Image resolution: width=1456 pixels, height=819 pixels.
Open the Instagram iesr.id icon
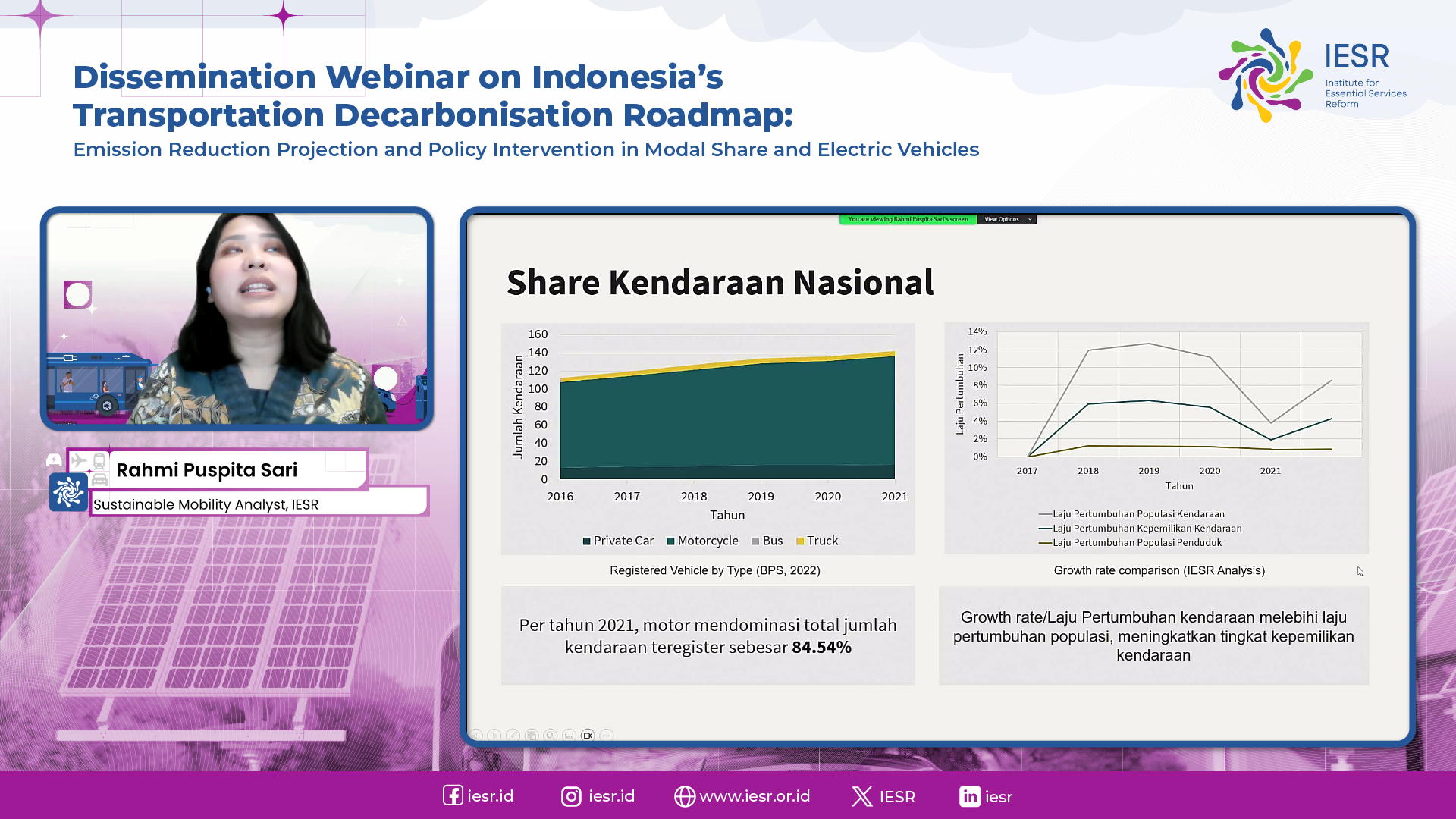tap(571, 796)
